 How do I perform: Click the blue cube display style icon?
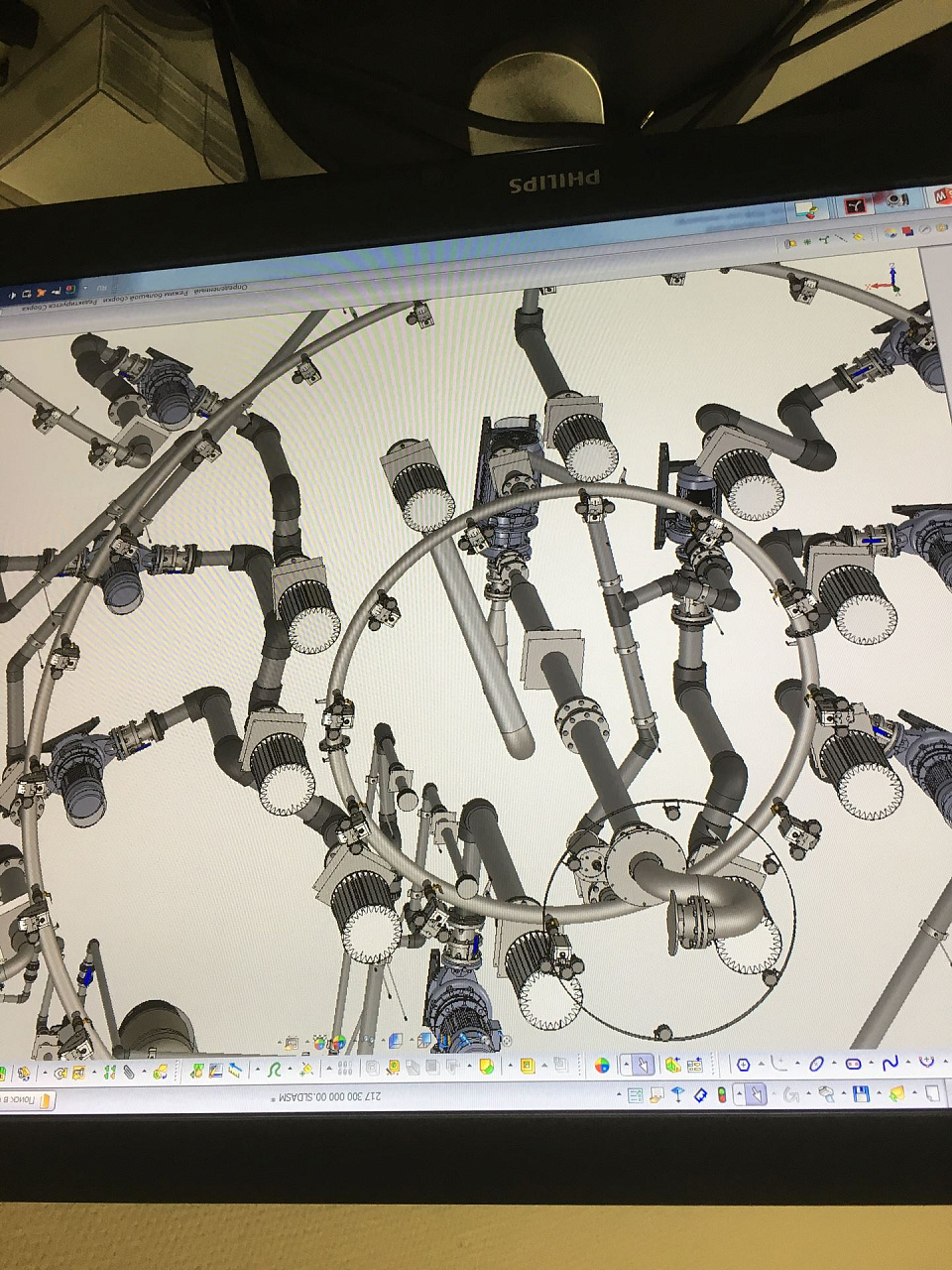click(x=396, y=1041)
